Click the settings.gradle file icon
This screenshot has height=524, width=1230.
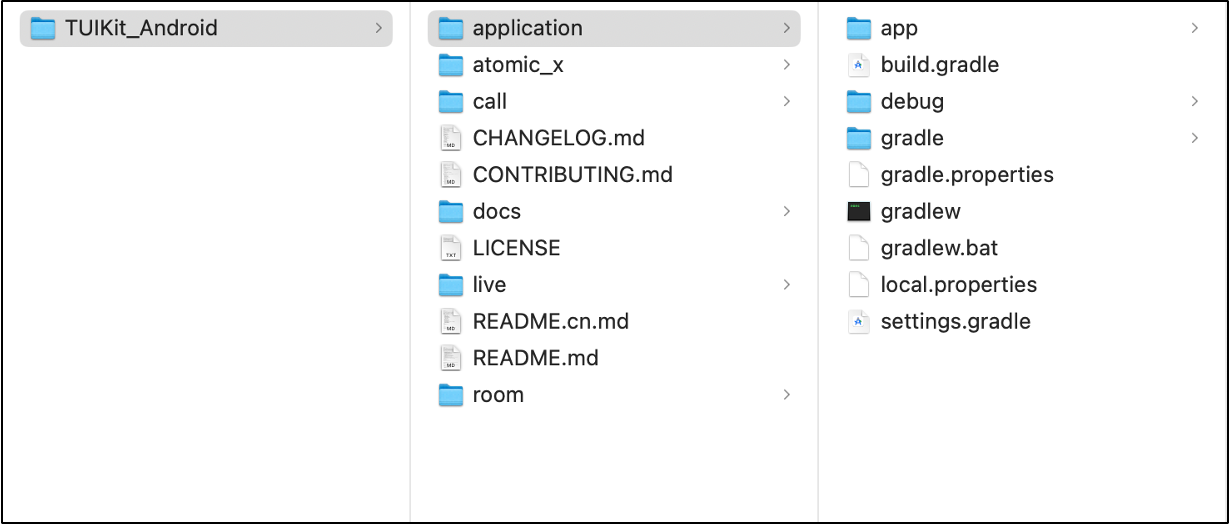click(x=859, y=321)
